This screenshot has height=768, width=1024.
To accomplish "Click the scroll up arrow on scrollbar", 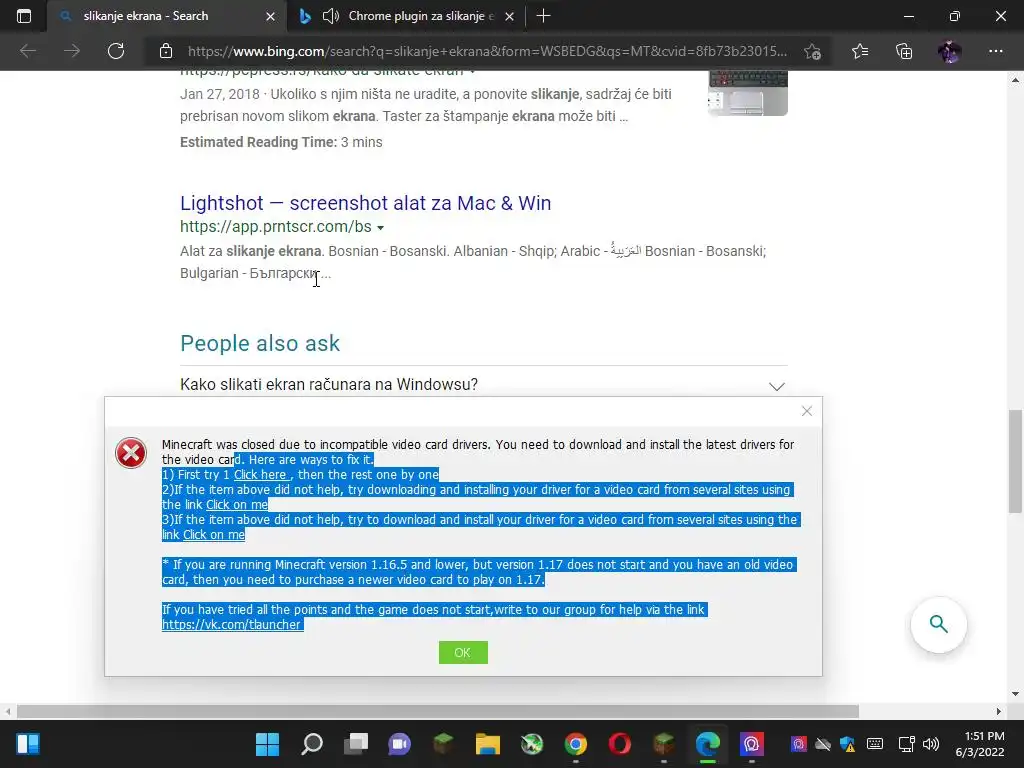I will 1015,80.
